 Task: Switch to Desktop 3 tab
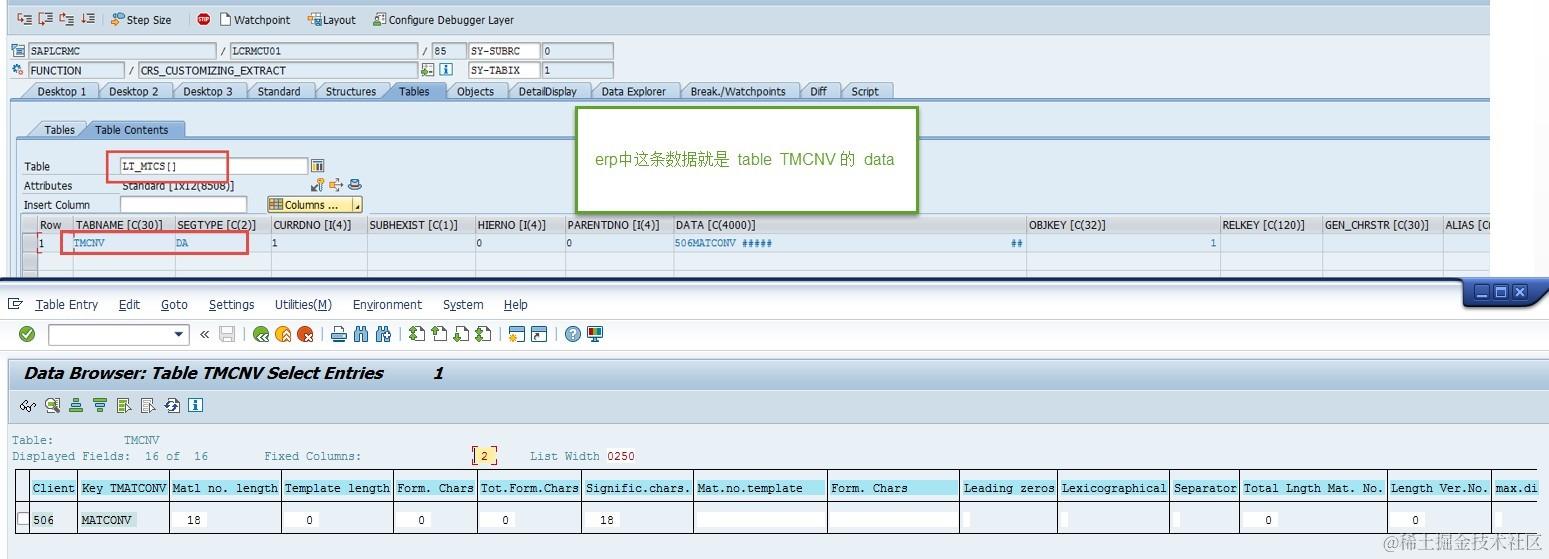pyautogui.click(x=207, y=91)
